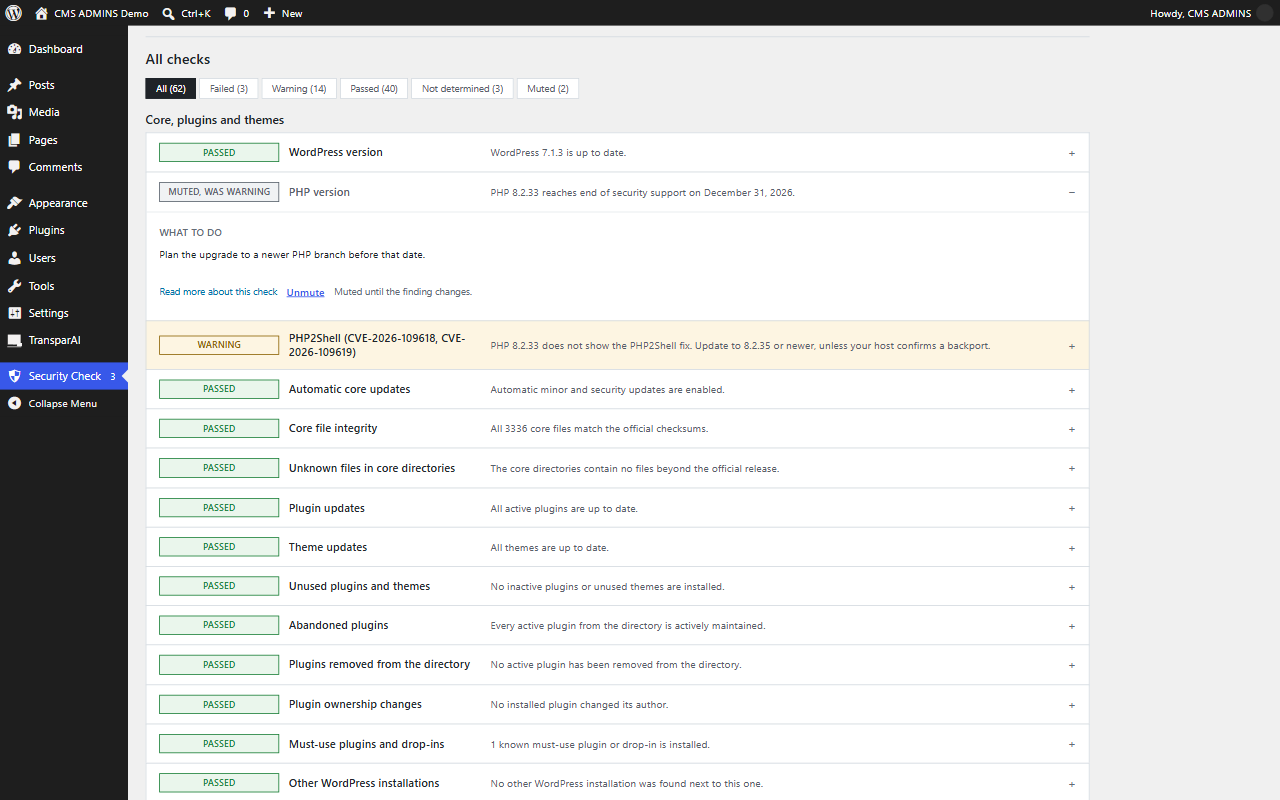
Task: Click the Users person icon
Action: coord(14,258)
